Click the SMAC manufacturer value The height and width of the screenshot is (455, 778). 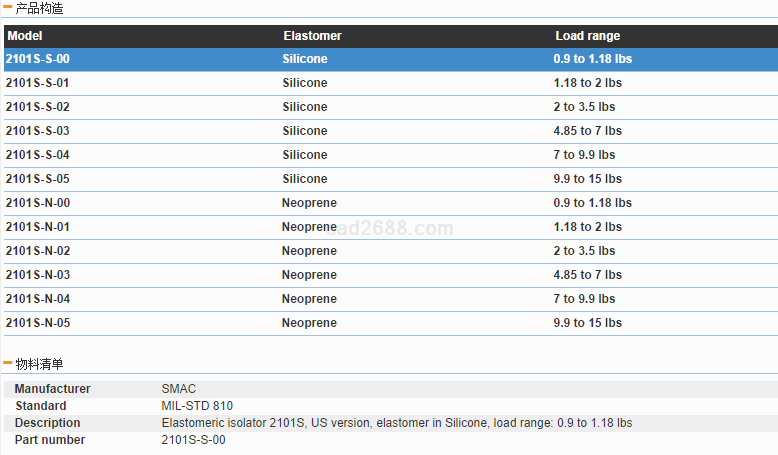[179, 389]
